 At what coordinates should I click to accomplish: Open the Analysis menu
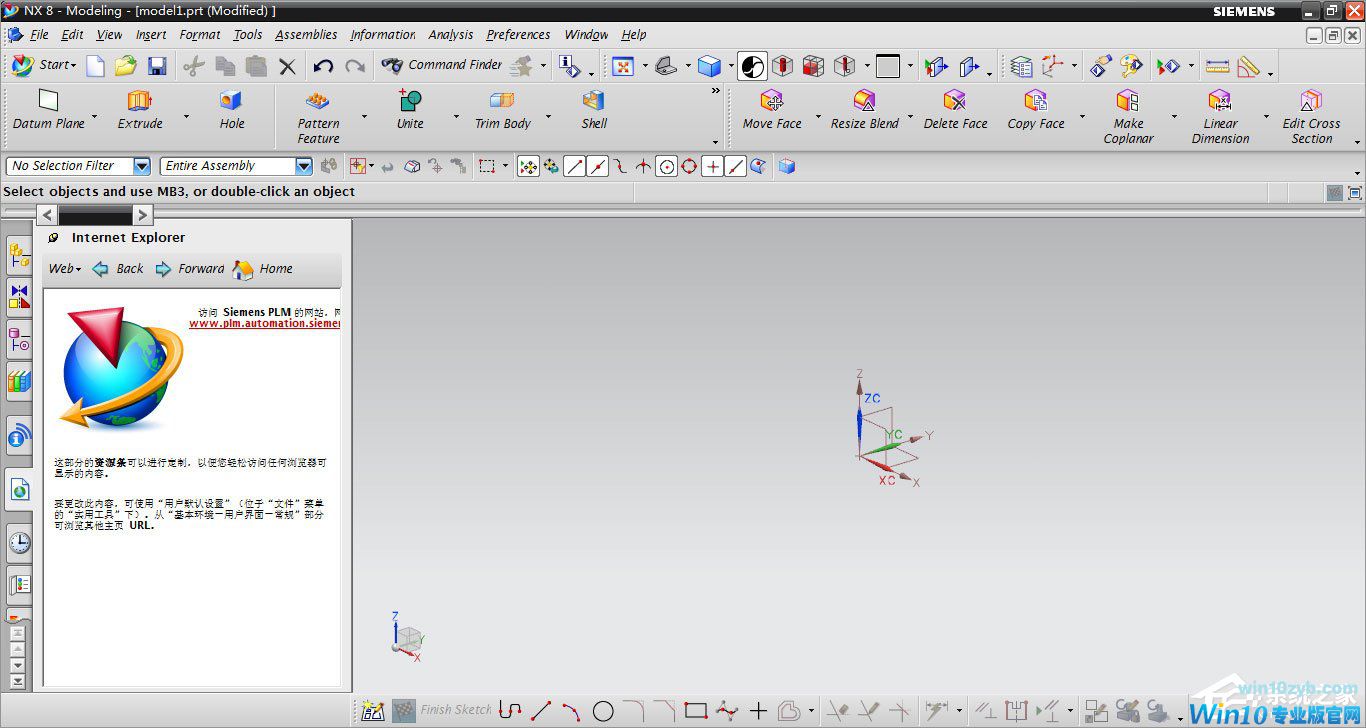450,34
